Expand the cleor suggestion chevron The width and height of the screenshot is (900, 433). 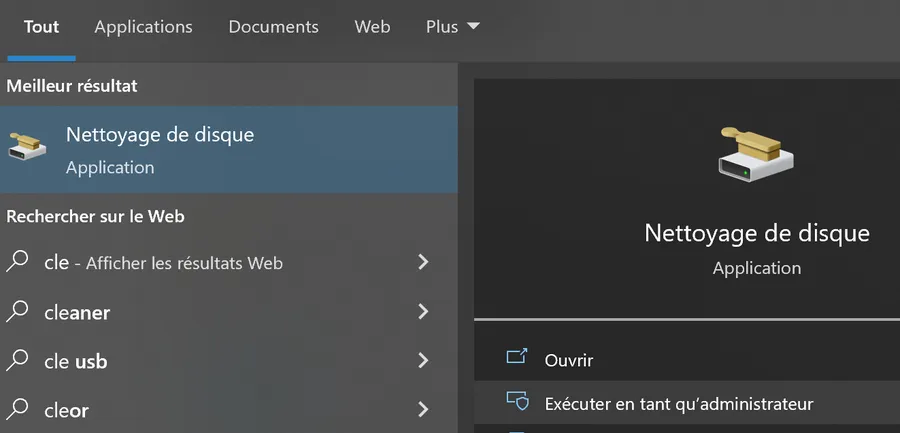pyautogui.click(x=423, y=409)
